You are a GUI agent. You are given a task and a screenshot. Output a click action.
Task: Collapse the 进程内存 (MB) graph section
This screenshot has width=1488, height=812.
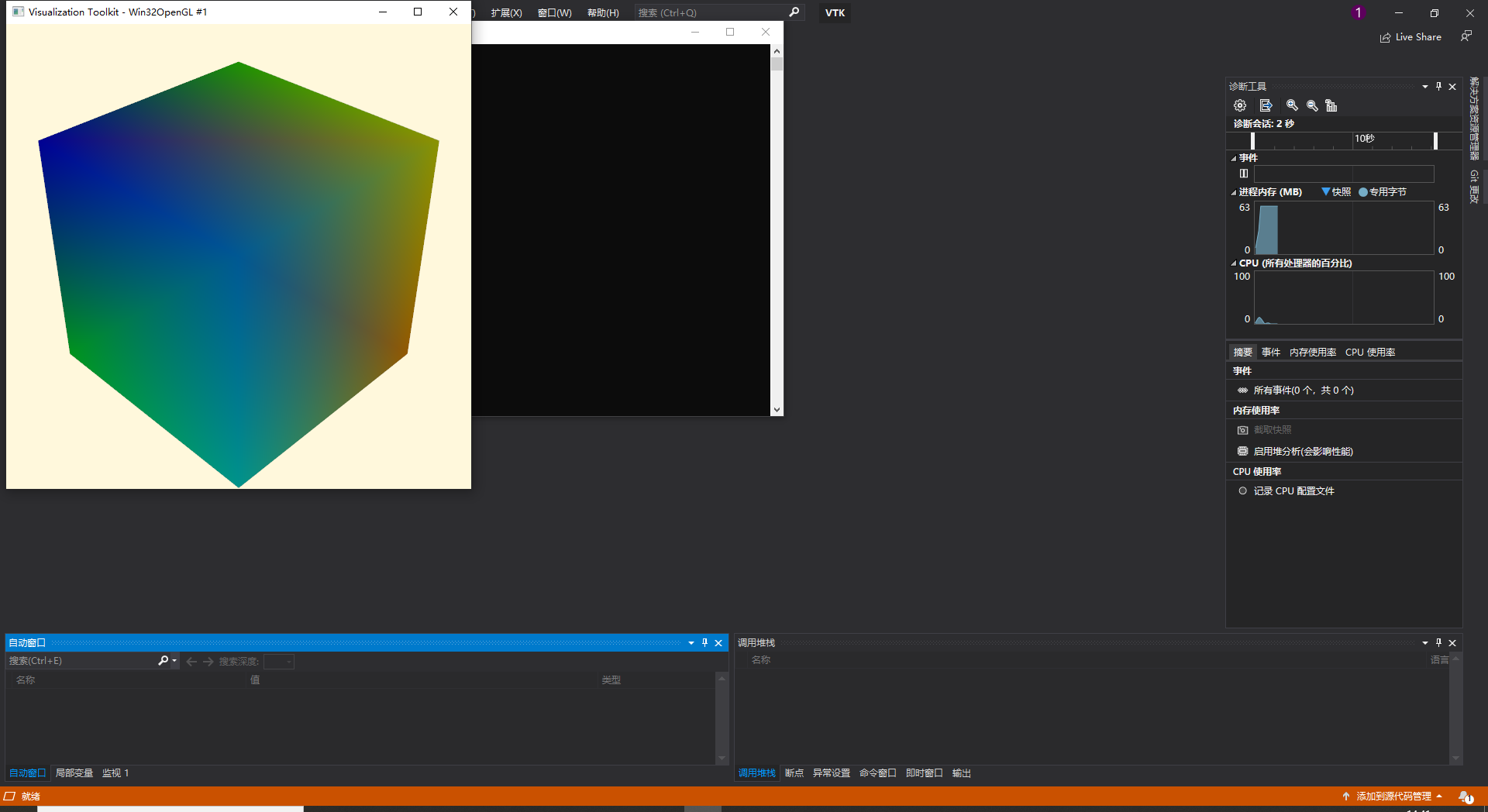pyautogui.click(x=1234, y=192)
